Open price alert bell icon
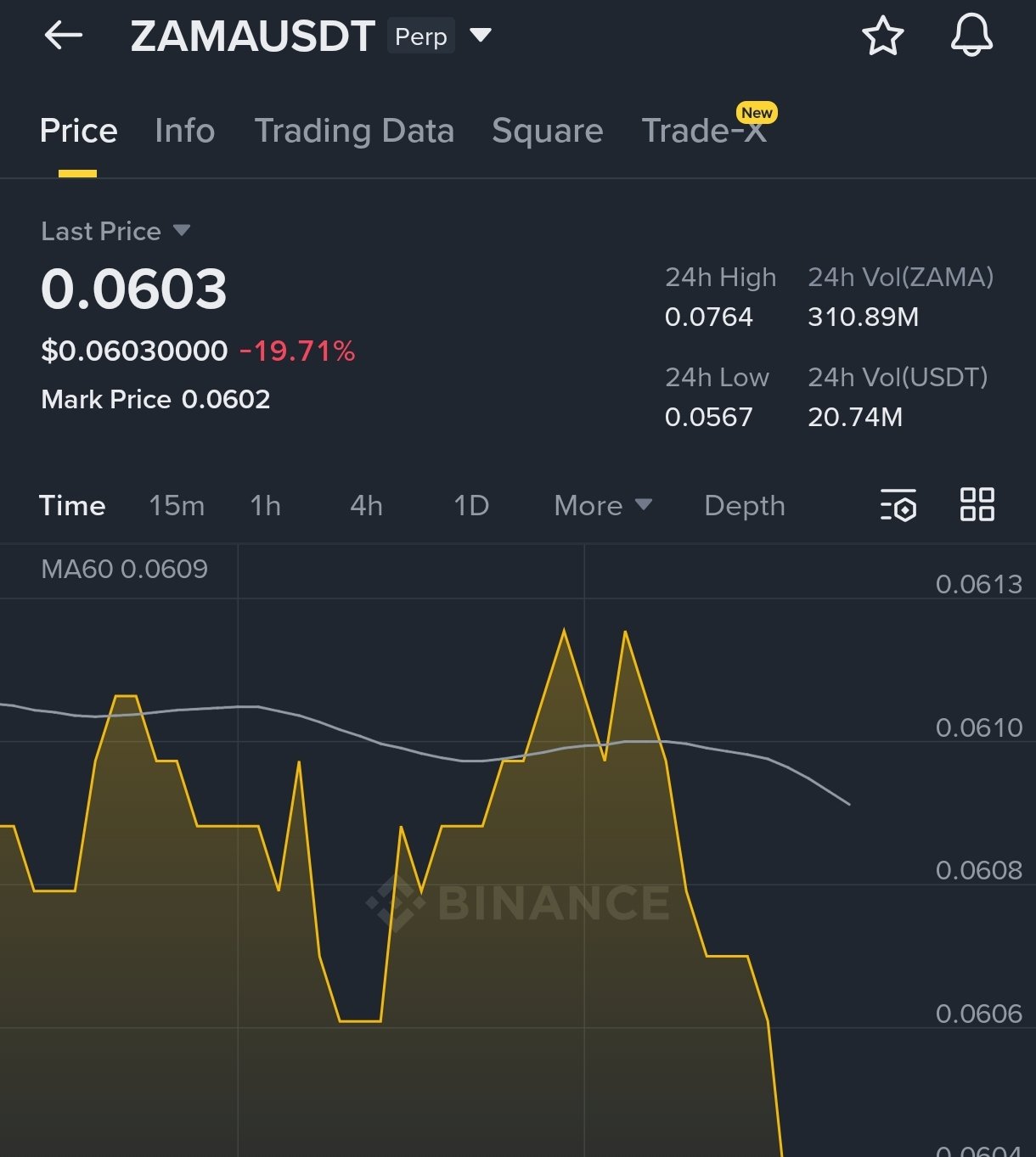 click(971, 36)
